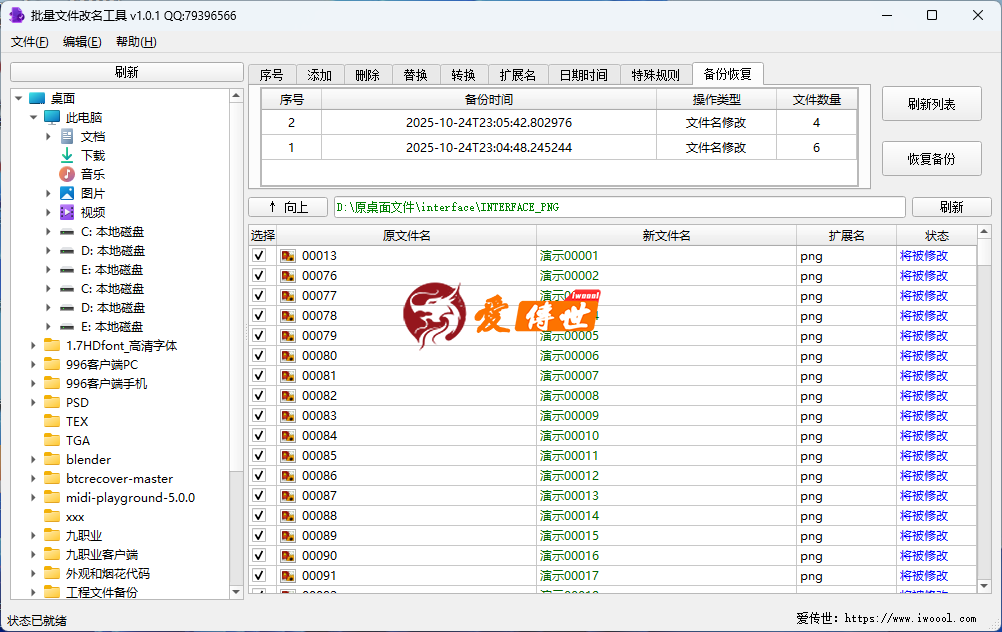Open the 文件(F) menu
Image resolution: width=1002 pixels, height=632 pixels.
coord(29,42)
